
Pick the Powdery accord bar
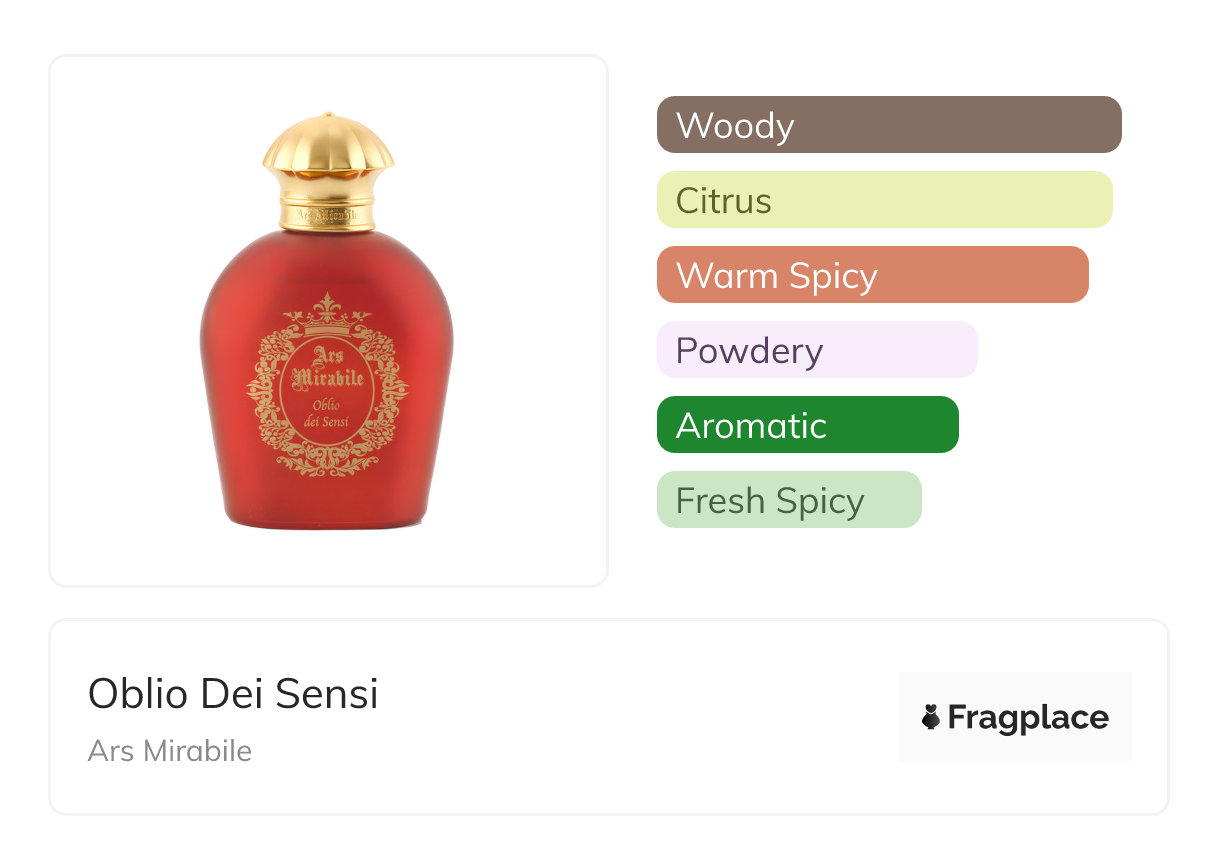pos(816,350)
